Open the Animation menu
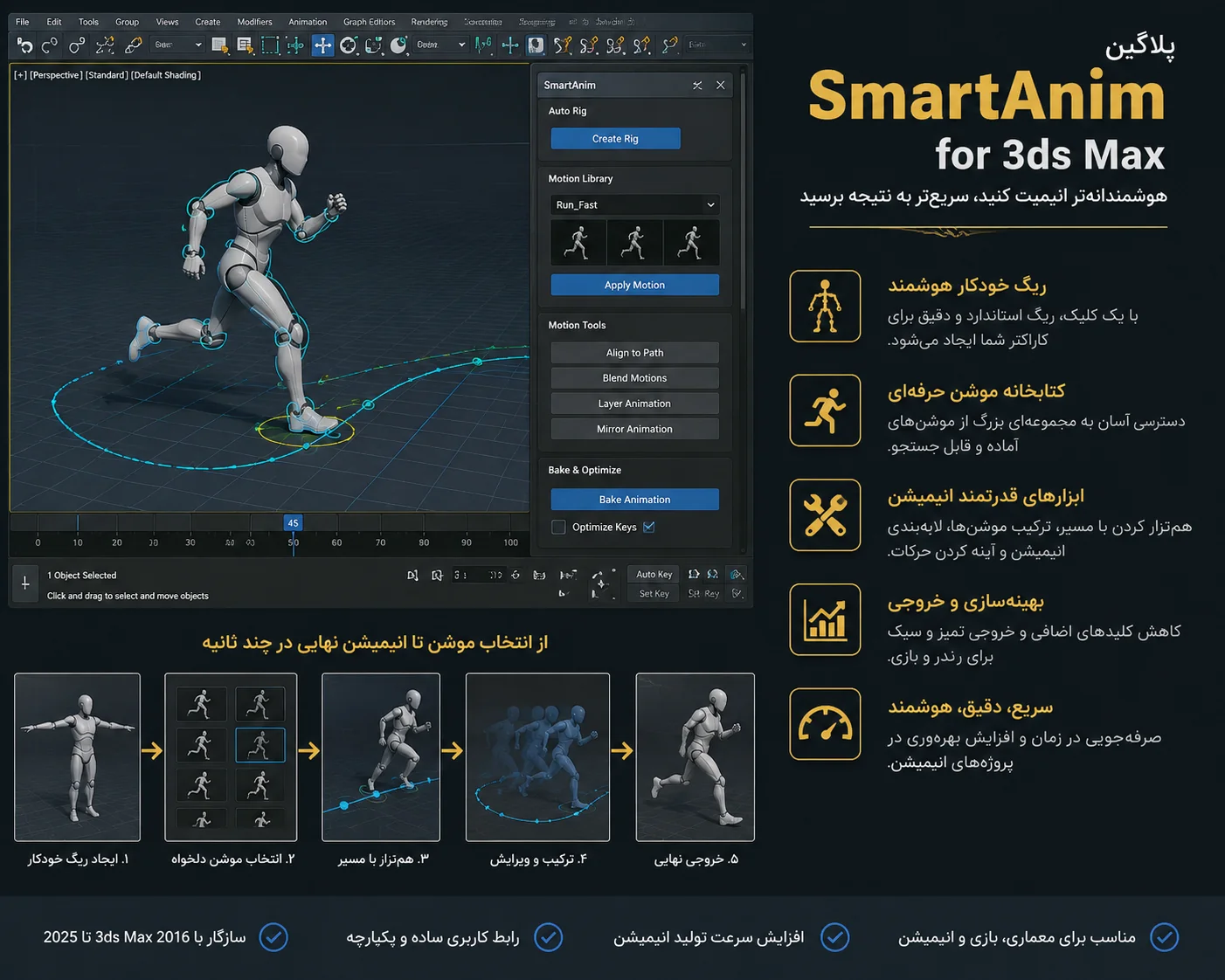Viewport: 1225px width, 980px height. tap(308, 22)
